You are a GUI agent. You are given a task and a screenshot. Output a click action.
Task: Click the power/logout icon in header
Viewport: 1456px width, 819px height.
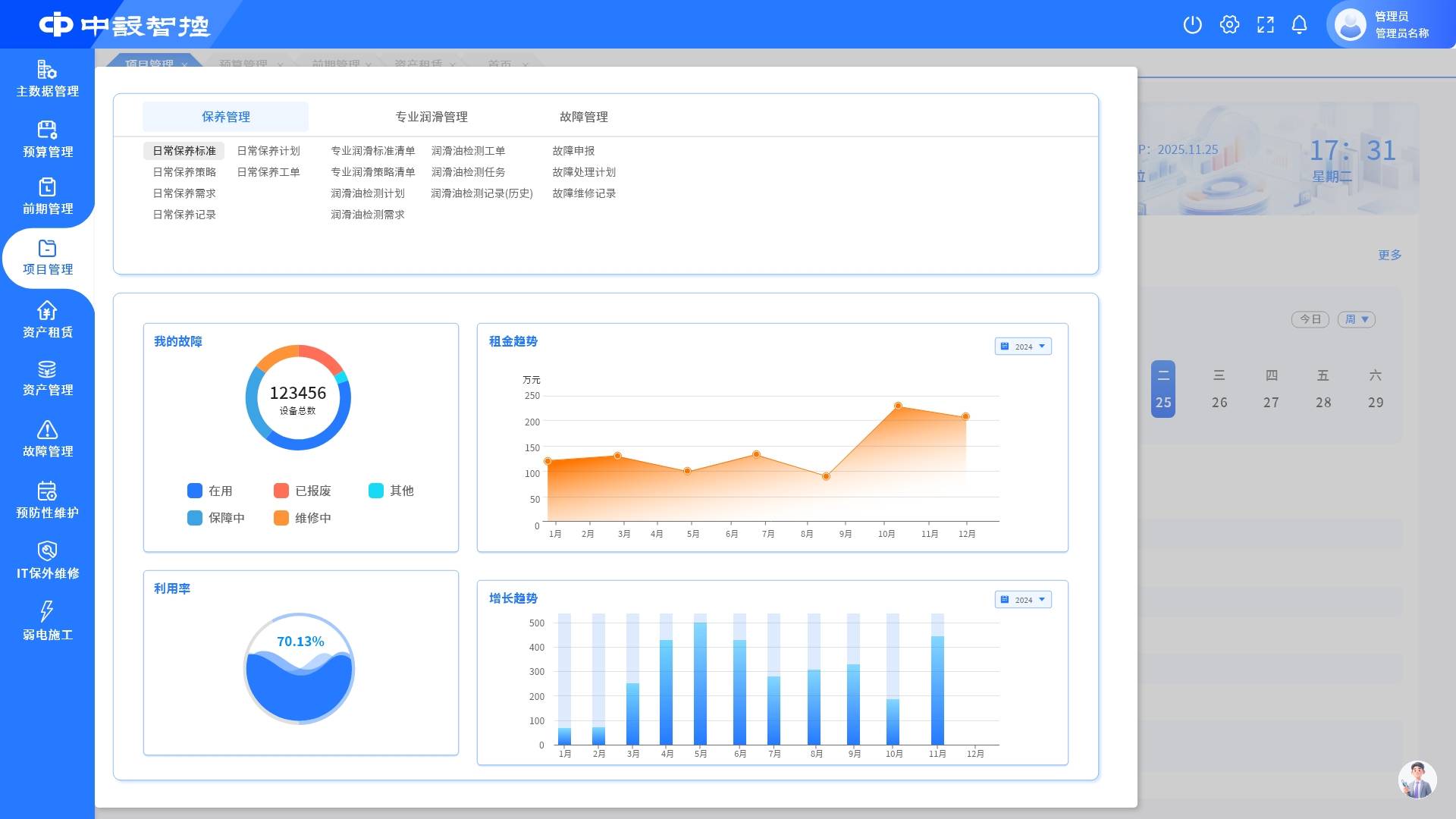click(1192, 25)
